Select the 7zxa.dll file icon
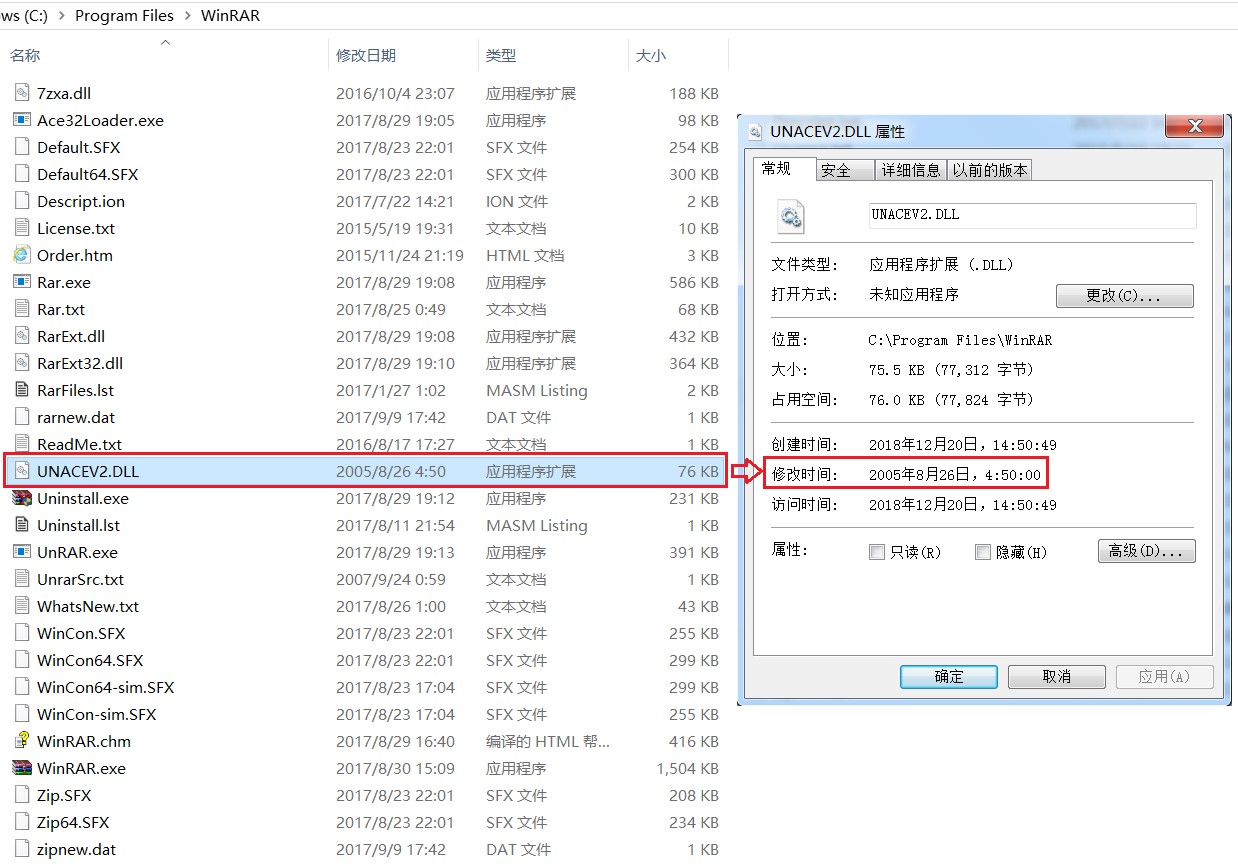The width and height of the screenshot is (1238, 868). click(22, 93)
